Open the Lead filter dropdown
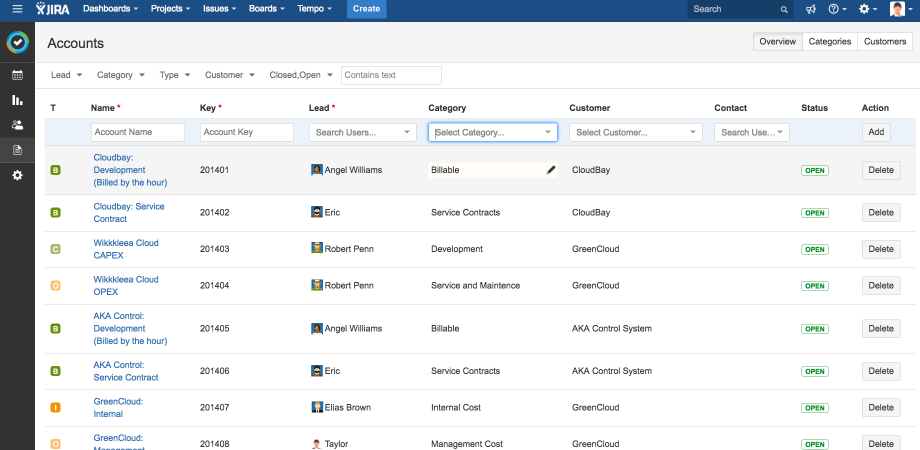920x450 pixels. click(x=66, y=75)
